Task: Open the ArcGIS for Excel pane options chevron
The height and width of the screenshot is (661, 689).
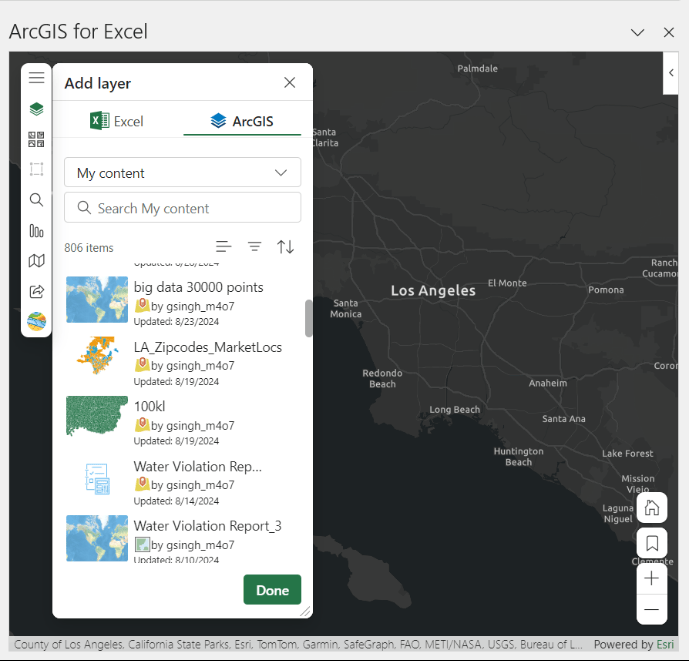Action: (638, 32)
